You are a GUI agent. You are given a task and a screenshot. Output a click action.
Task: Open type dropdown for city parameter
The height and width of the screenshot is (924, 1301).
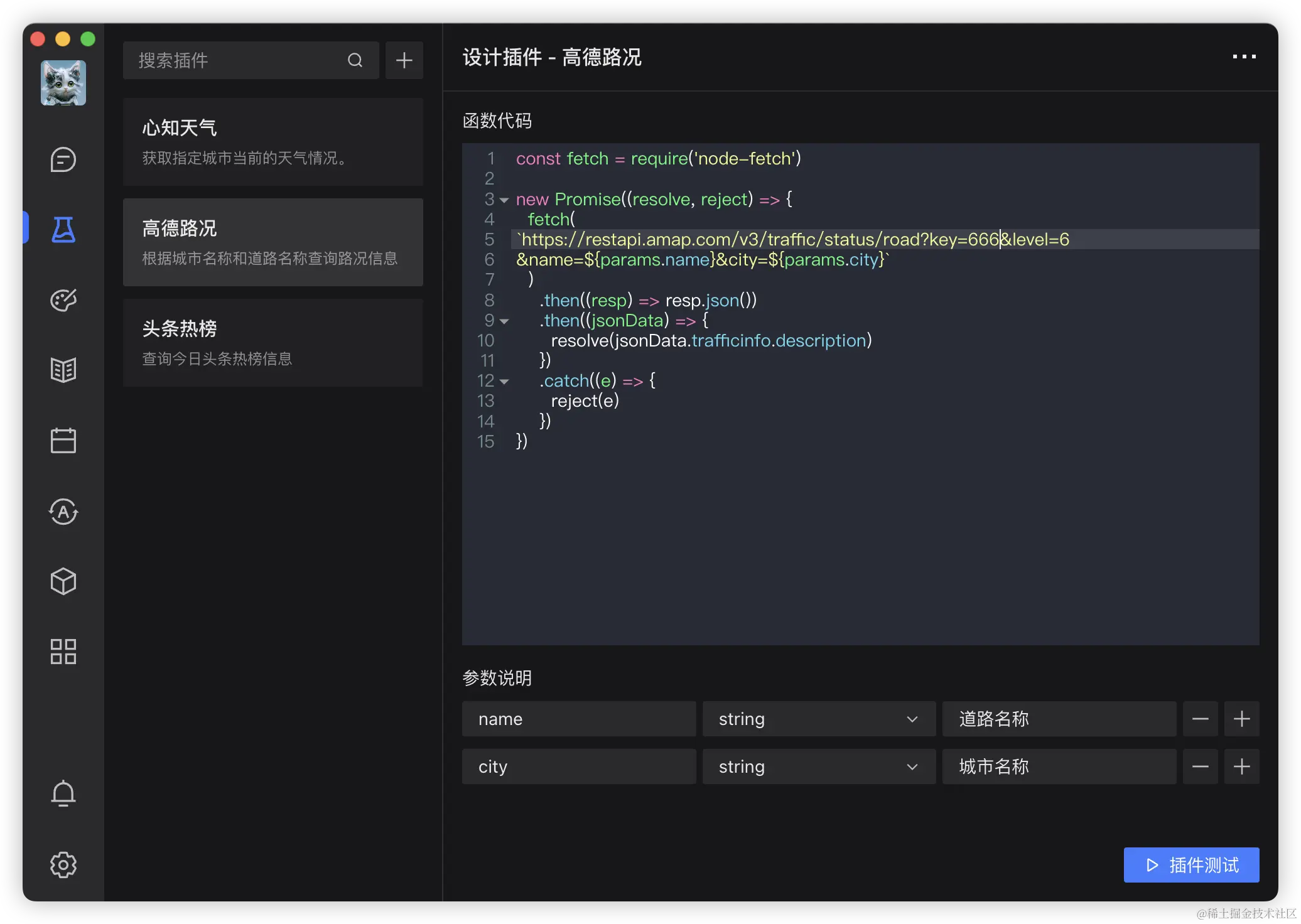point(818,766)
